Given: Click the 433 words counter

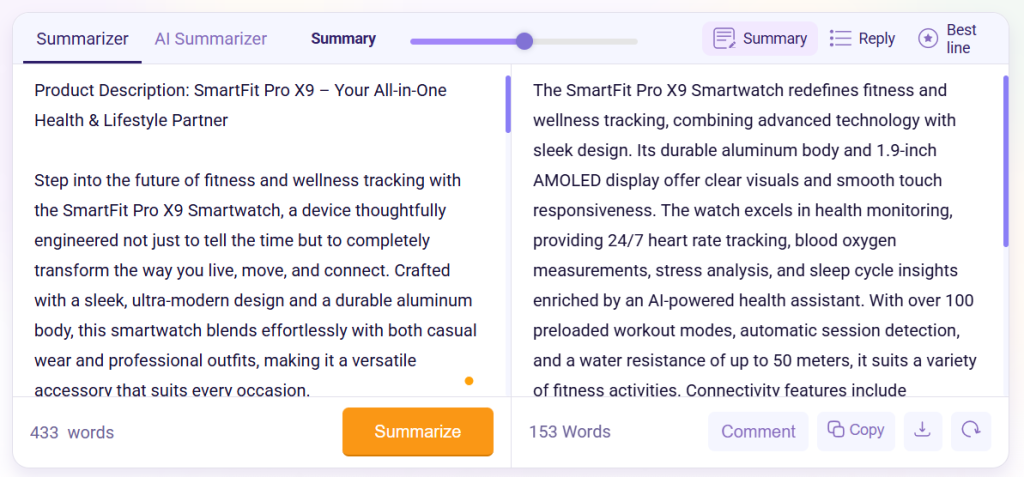Looking at the screenshot, I should [x=72, y=432].
